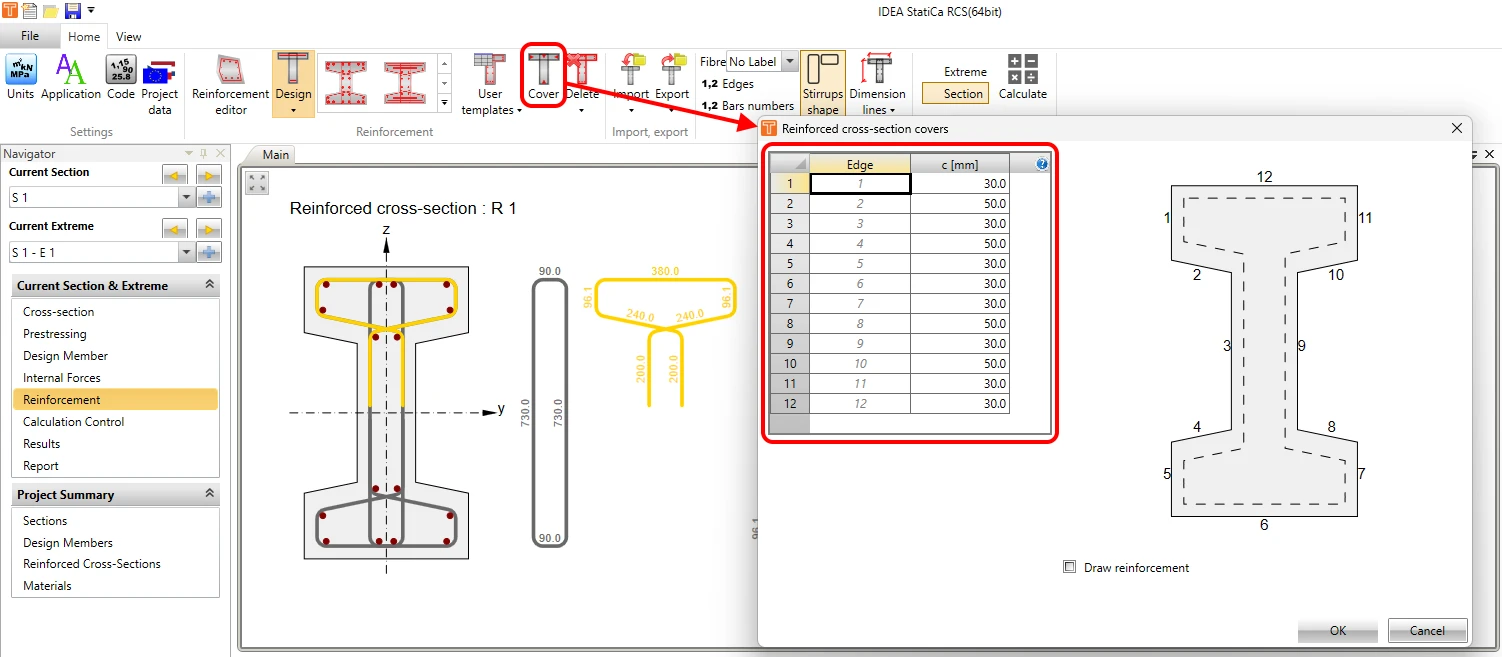Select row header 6 in covers table

(x=790, y=284)
